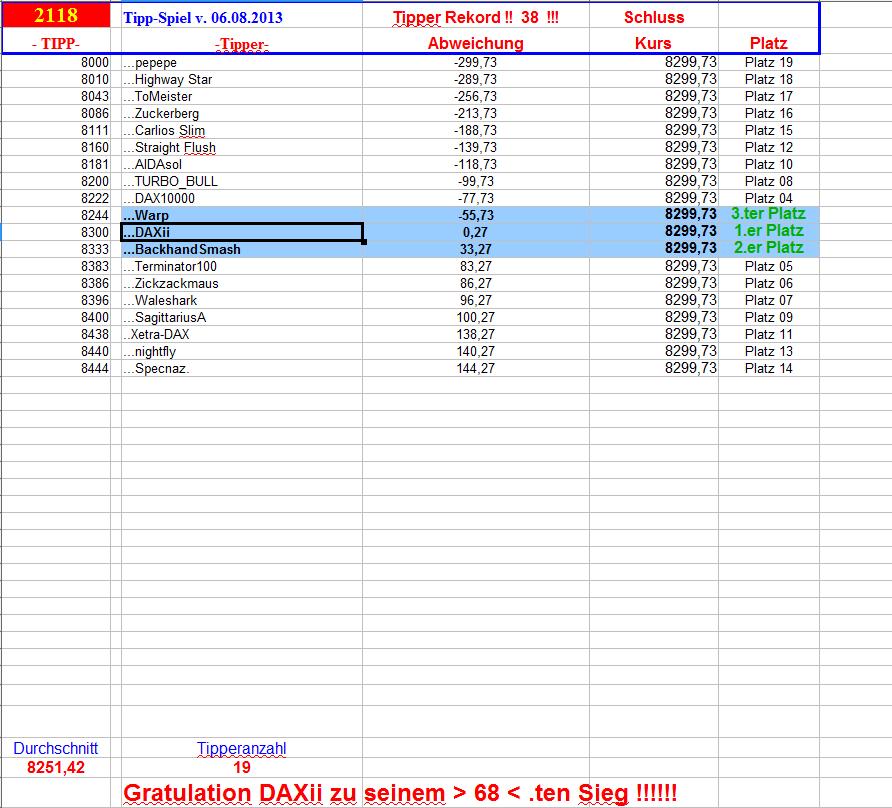Select the Gratulation DAXii congratulations message

(x=400, y=791)
